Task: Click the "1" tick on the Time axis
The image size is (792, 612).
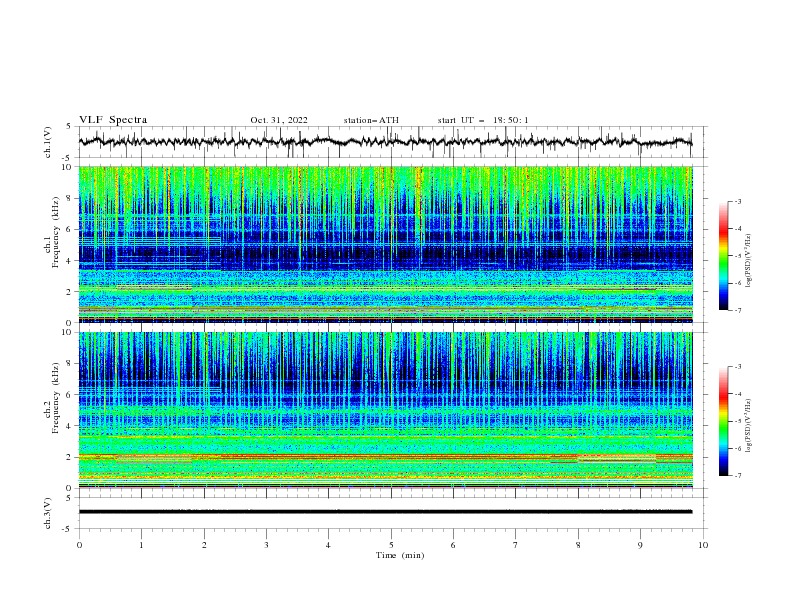Action: pos(141,545)
